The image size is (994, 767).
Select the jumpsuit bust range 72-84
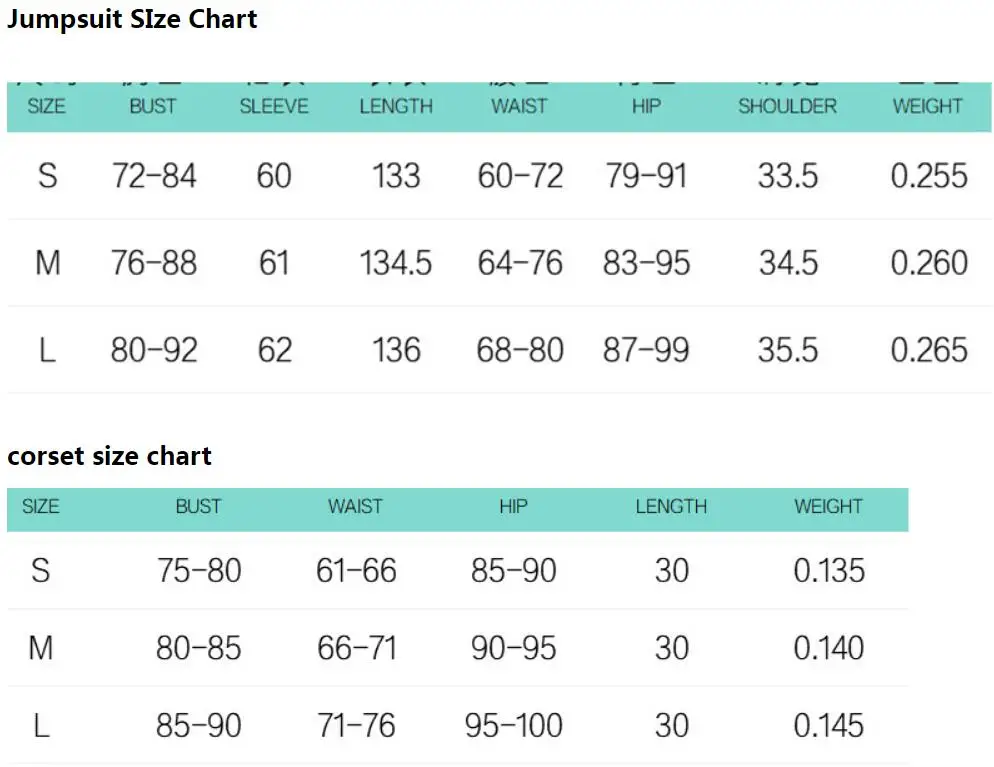click(x=154, y=176)
